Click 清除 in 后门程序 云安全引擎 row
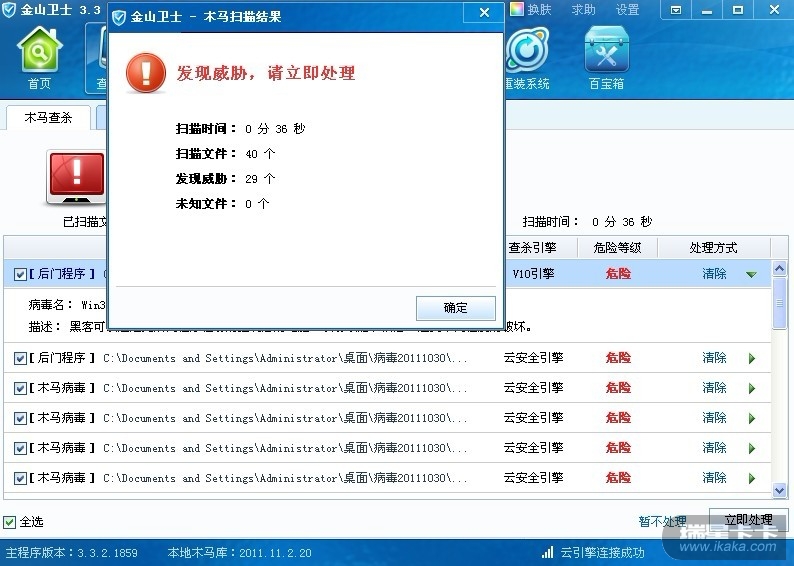This screenshot has width=794, height=566. [714, 358]
